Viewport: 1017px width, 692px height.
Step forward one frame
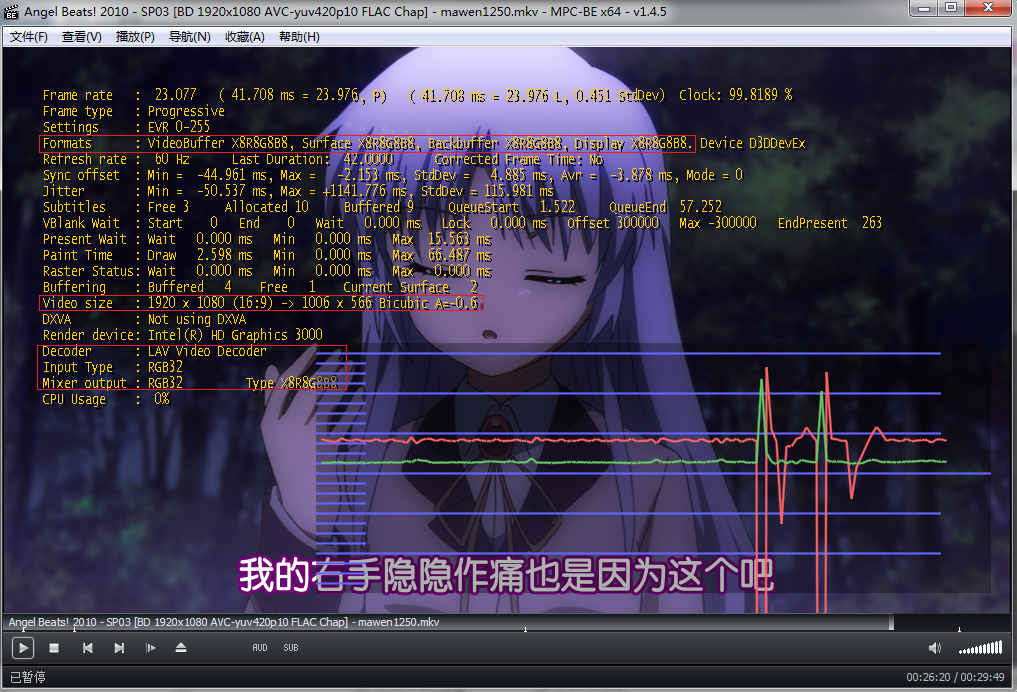(150, 648)
